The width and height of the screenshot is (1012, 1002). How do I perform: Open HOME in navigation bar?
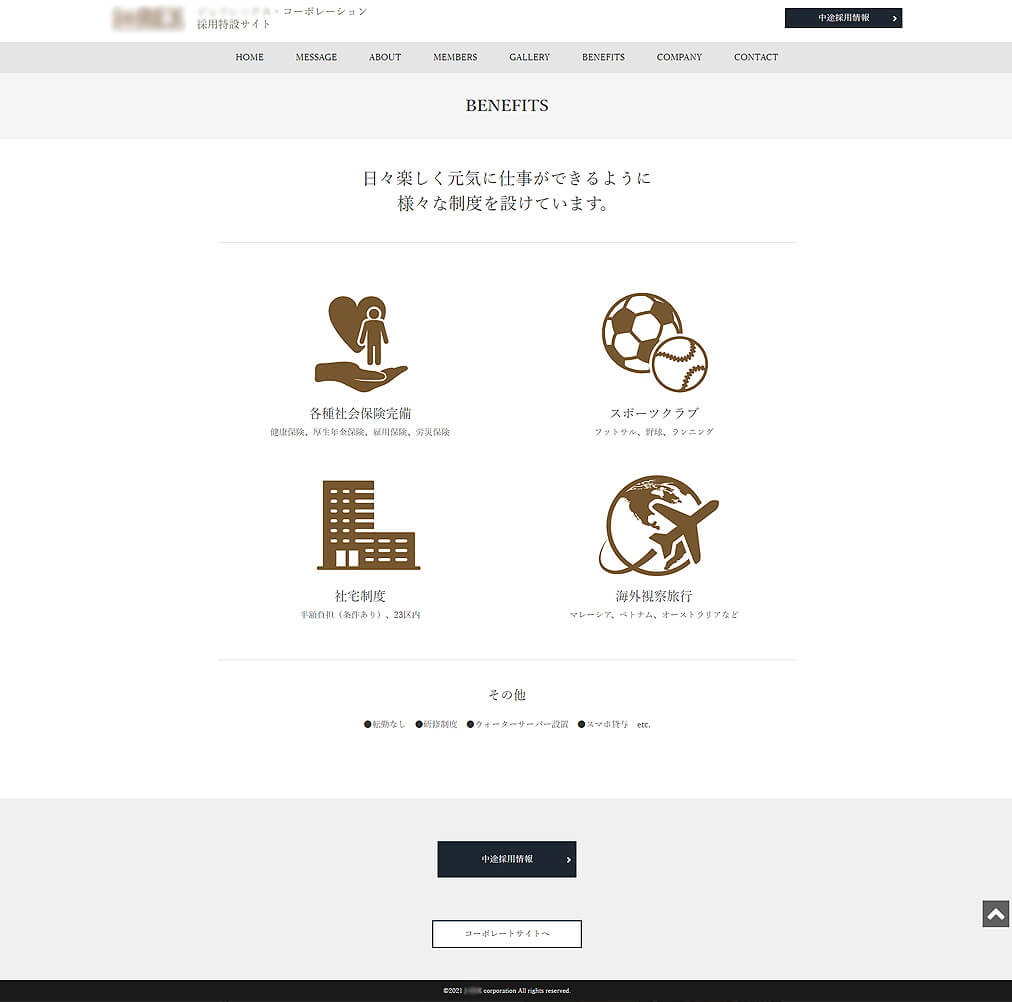(250, 57)
